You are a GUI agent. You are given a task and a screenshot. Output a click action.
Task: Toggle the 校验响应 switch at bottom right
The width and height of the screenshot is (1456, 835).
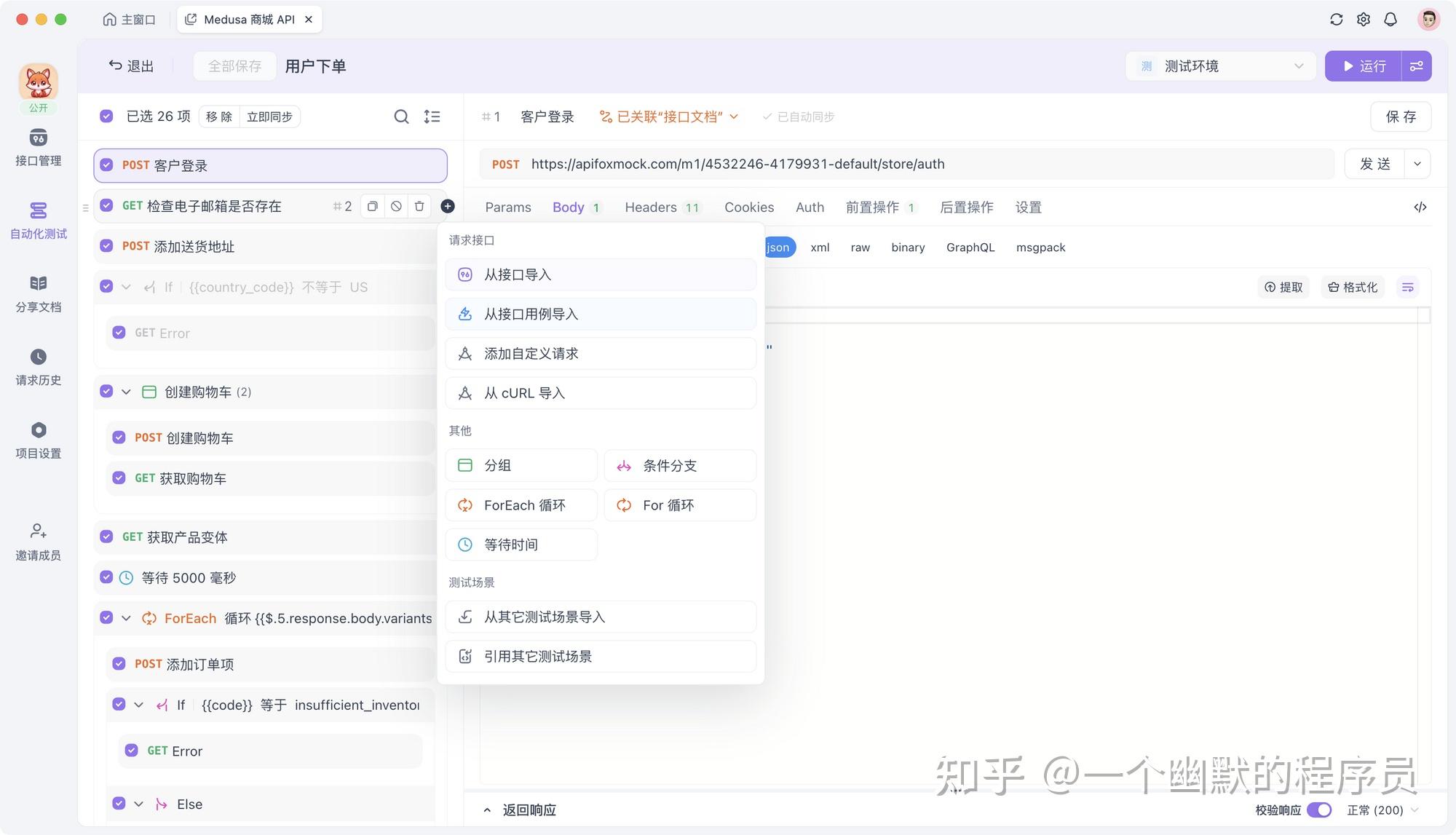(x=1319, y=810)
